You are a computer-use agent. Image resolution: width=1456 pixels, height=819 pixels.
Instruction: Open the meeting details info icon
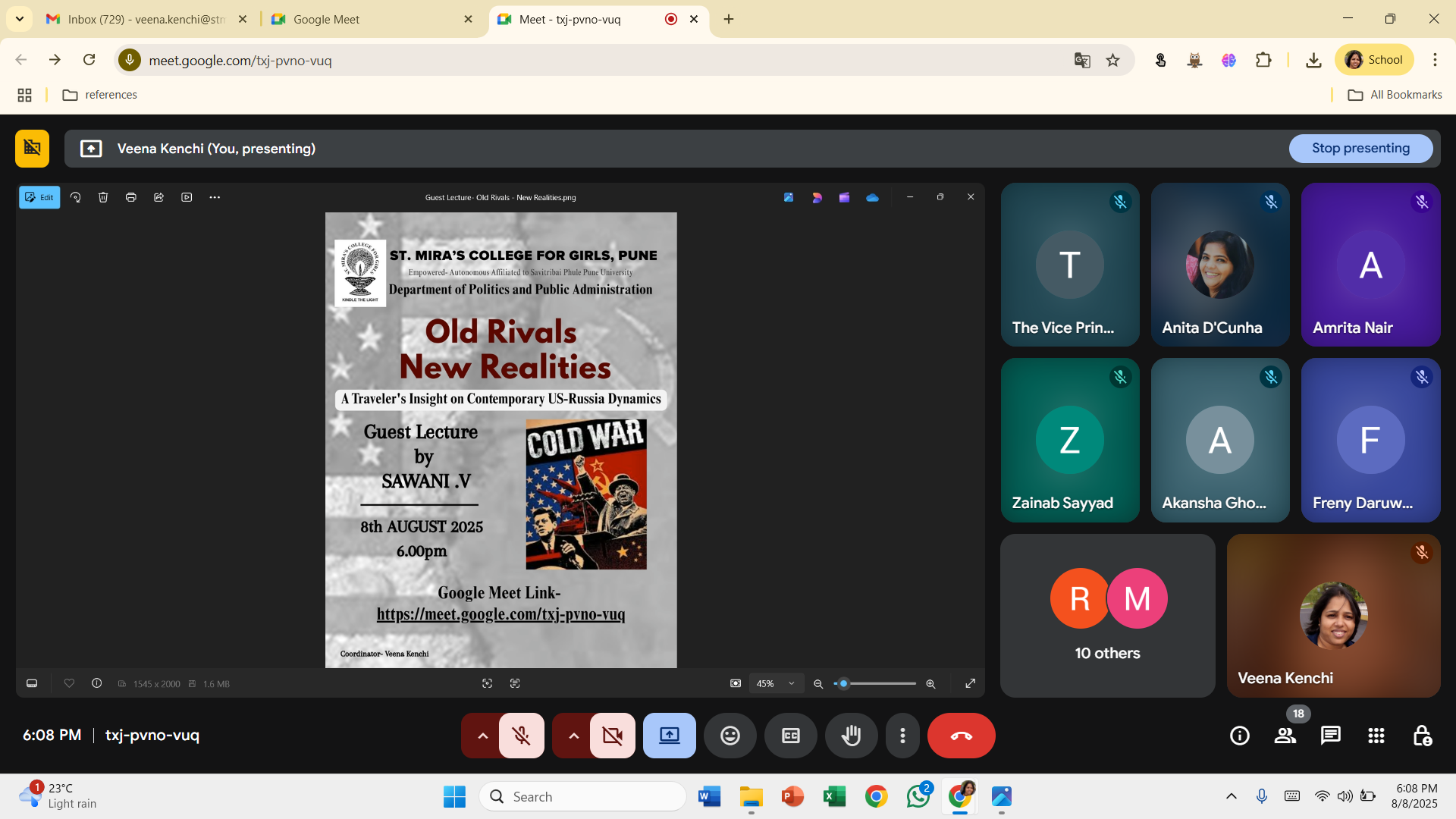[x=1239, y=736]
